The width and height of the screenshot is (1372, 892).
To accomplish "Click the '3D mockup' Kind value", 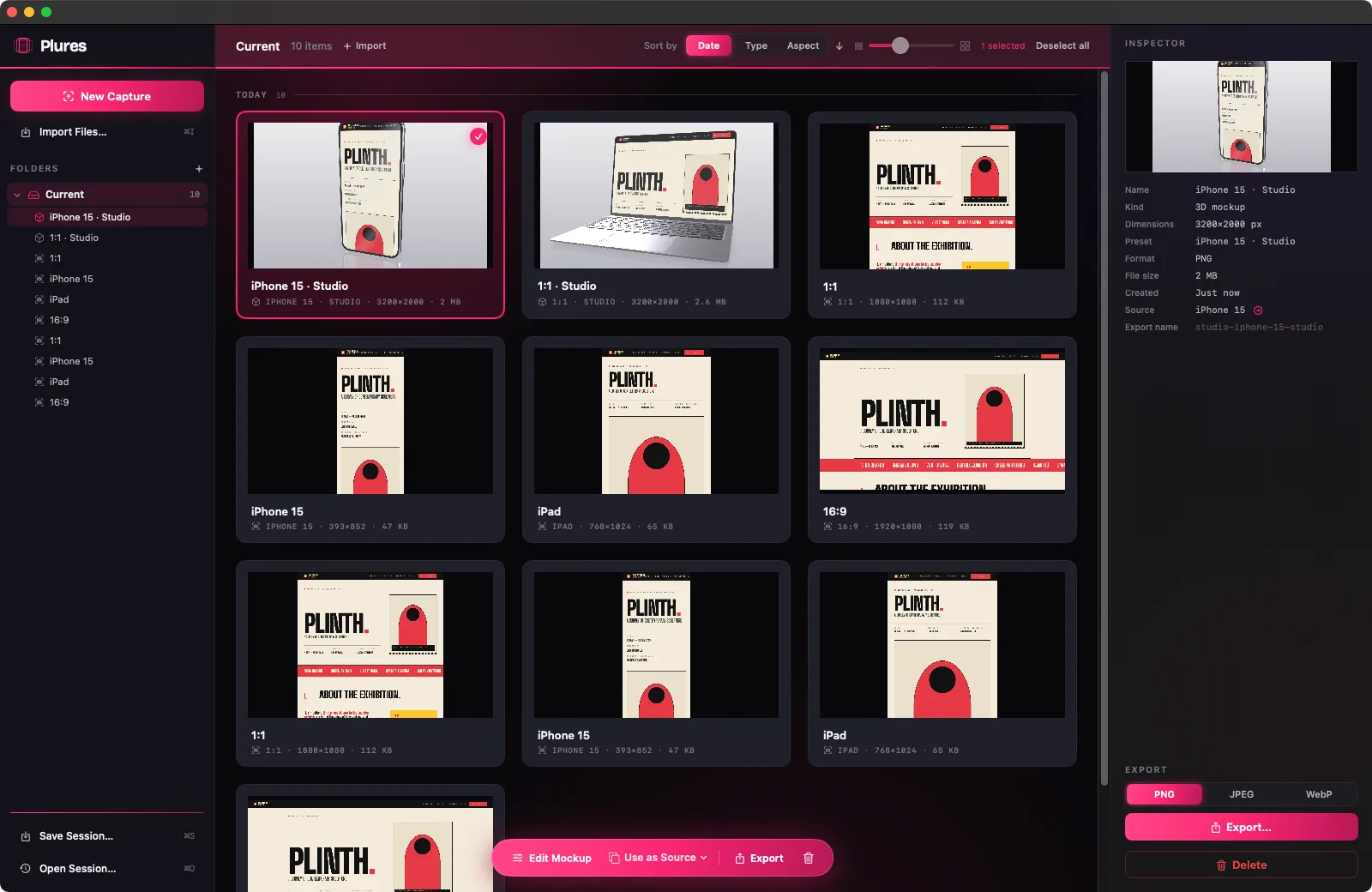I will (x=1220, y=208).
